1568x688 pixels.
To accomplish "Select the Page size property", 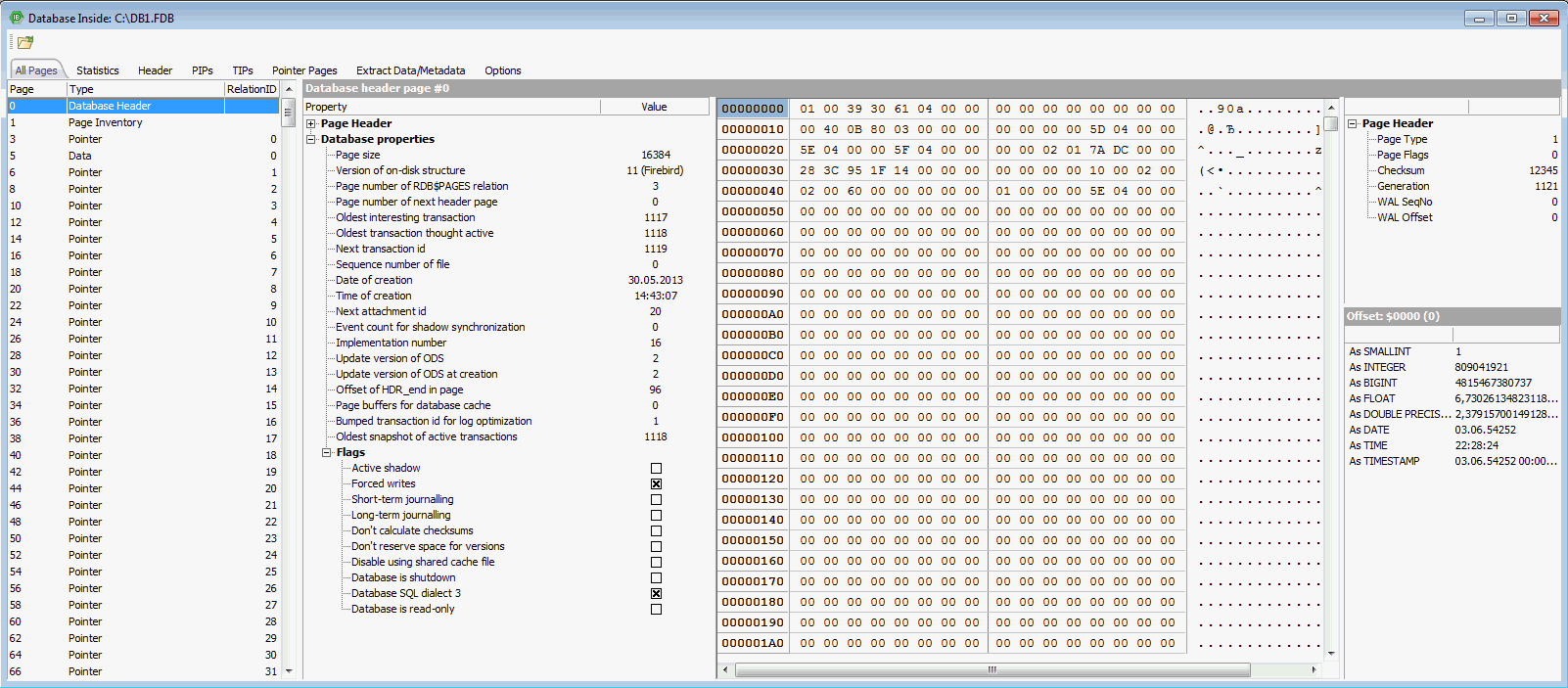I will click(357, 155).
